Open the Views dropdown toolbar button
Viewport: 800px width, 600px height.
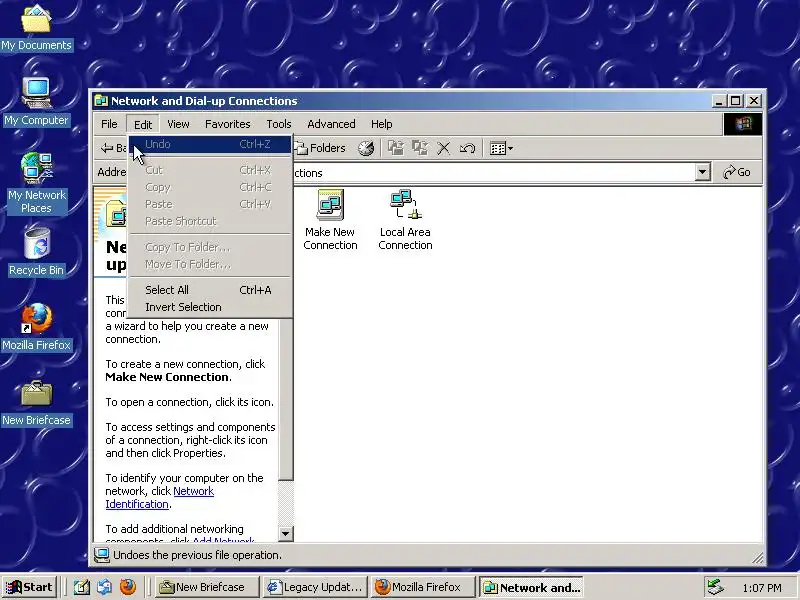click(x=501, y=148)
